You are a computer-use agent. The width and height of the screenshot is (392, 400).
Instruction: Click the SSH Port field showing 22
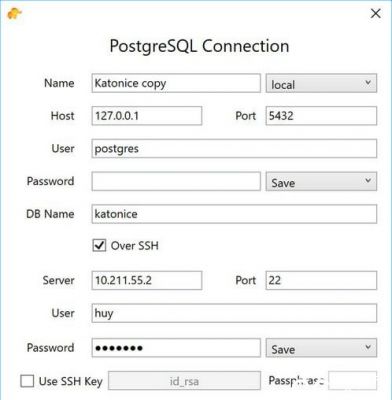click(321, 280)
